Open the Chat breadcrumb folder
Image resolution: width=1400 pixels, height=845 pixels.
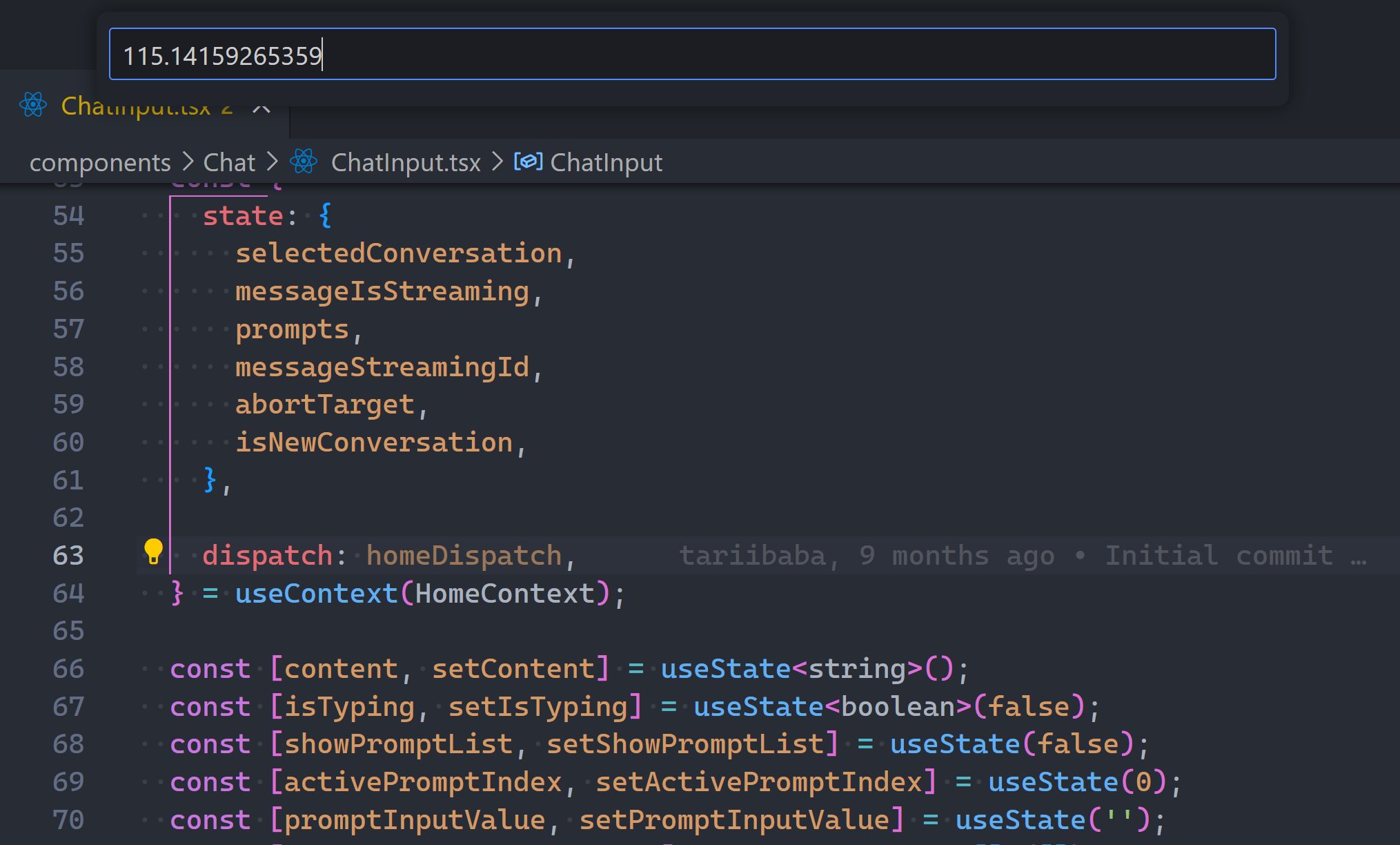click(x=229, y=162)
